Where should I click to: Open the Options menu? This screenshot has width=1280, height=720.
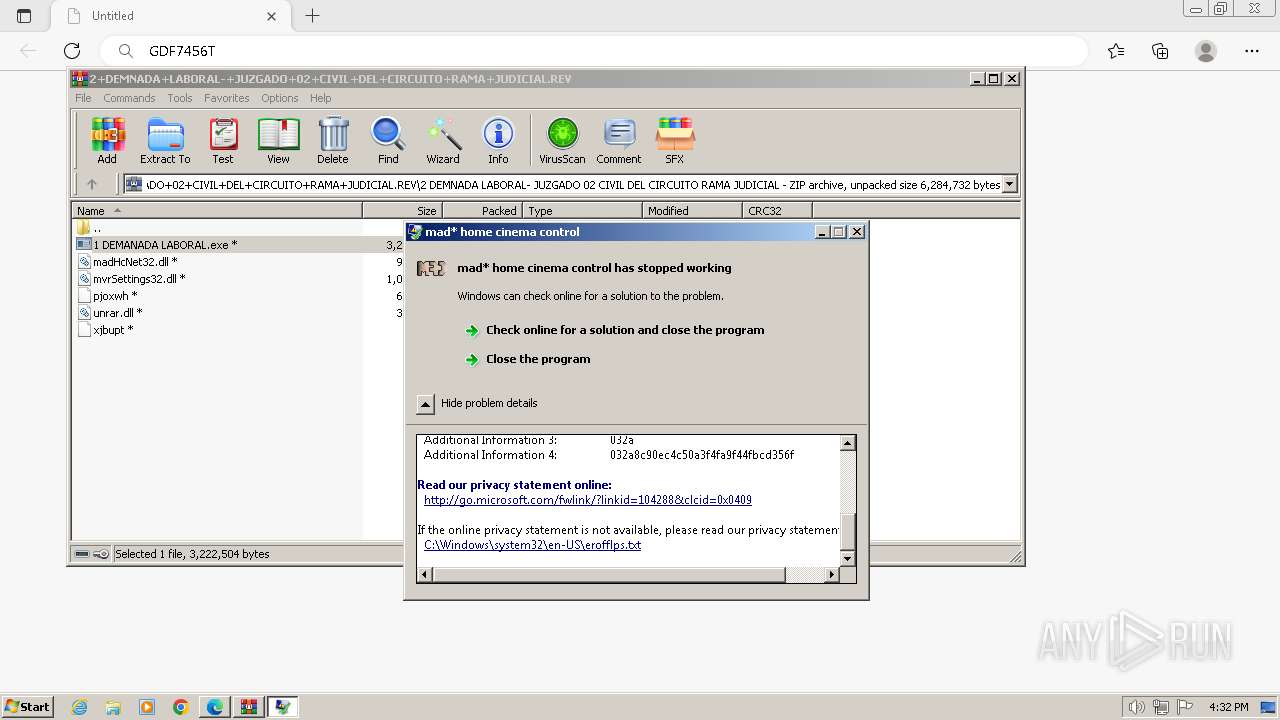click(x=280, y=98)
